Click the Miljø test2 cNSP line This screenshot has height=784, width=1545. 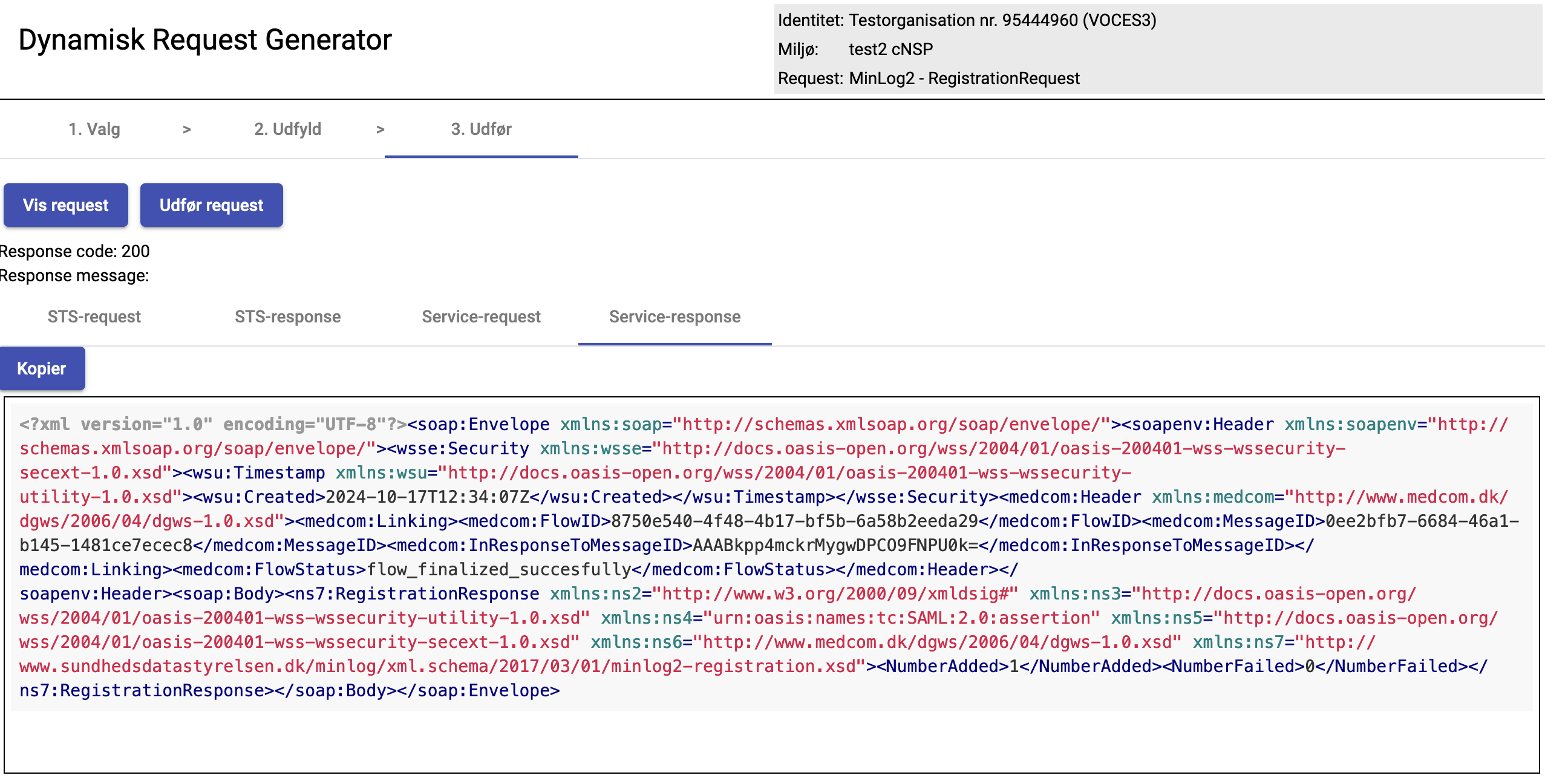click(x=855, y=50)
